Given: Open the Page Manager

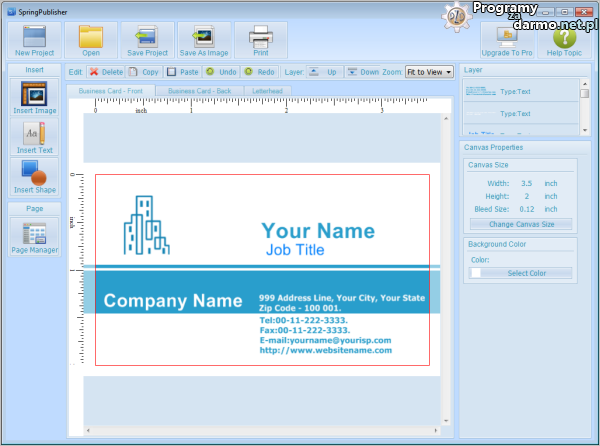Looking at the screenshot, I should [34, 237].
